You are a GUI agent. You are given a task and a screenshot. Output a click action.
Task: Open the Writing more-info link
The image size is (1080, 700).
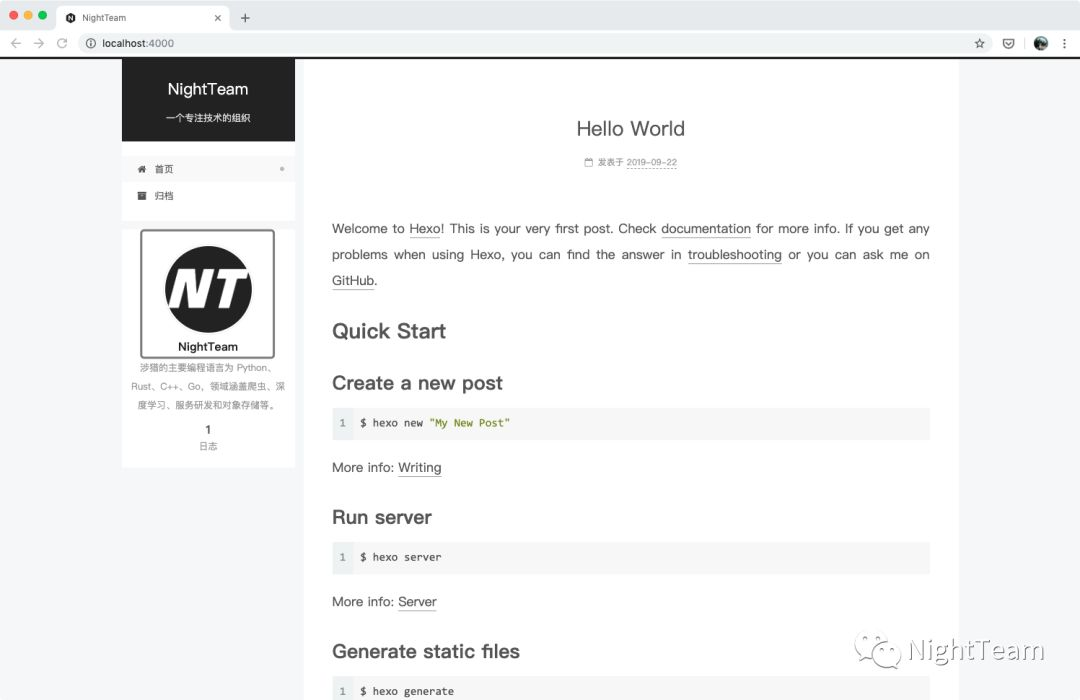[419, 468]
